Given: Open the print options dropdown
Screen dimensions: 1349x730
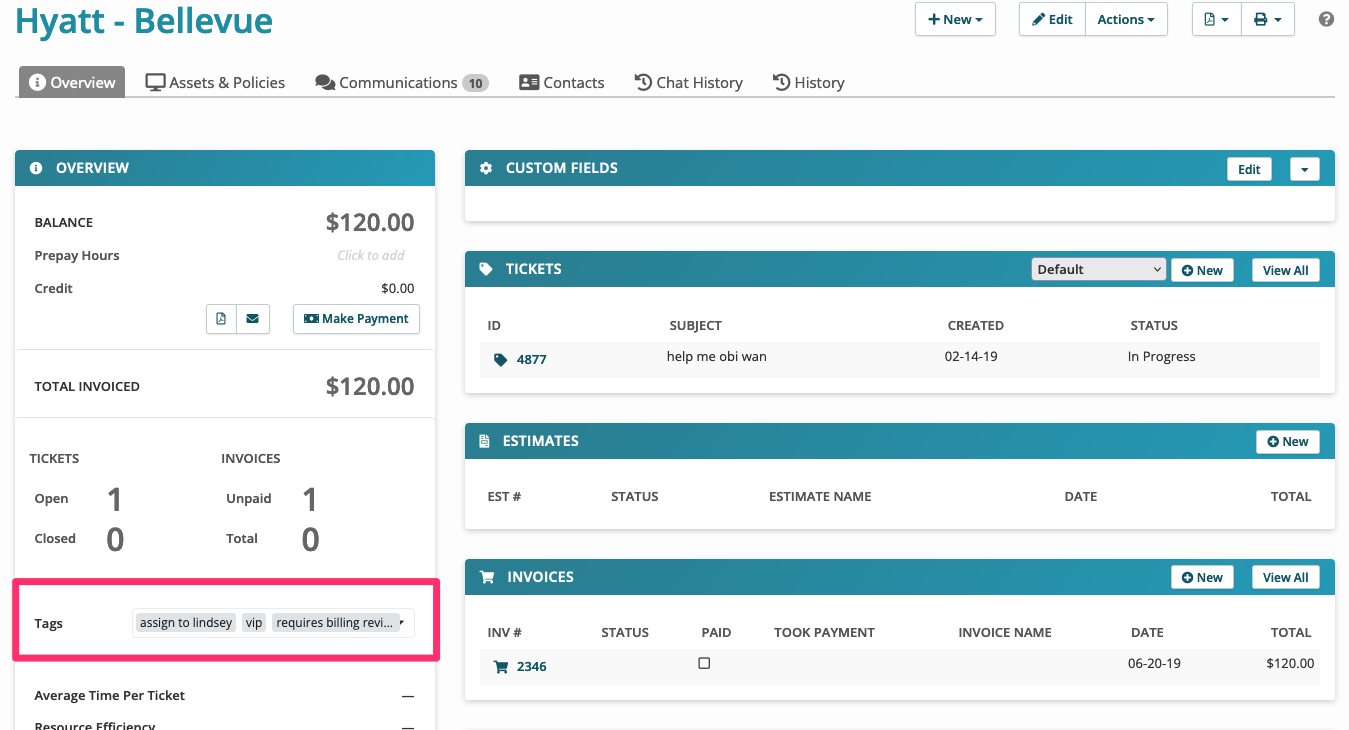Looking at the screenshot, I should coord(1268,19).
